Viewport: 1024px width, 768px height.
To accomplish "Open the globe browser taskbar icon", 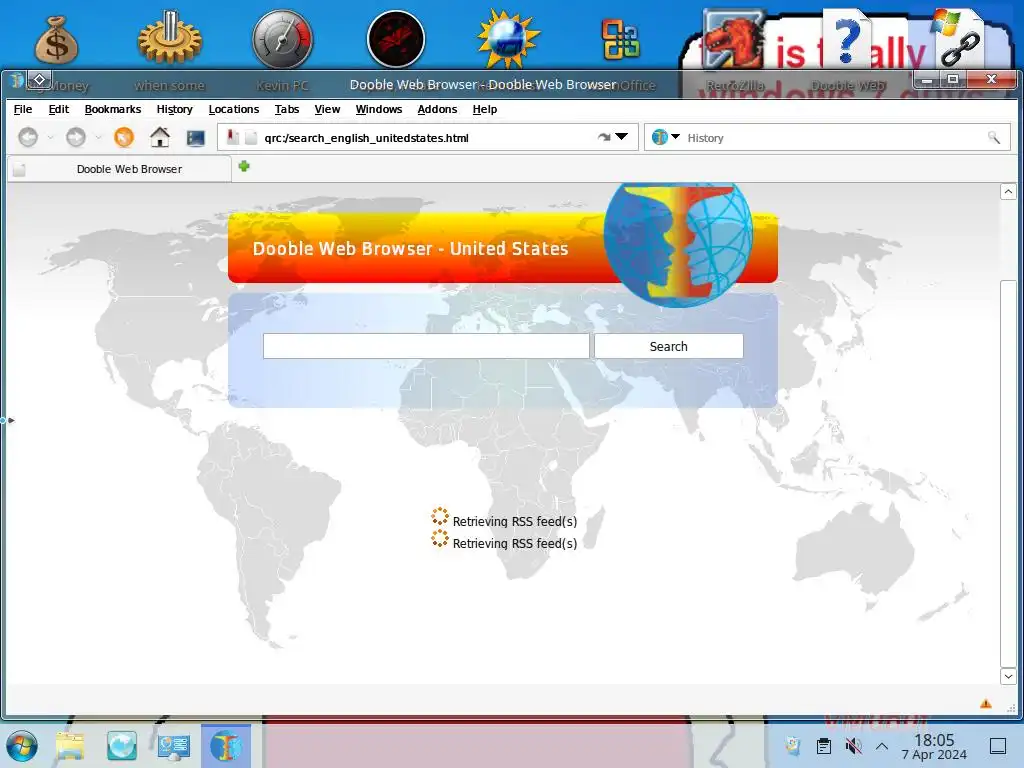I will coord(122,746).
